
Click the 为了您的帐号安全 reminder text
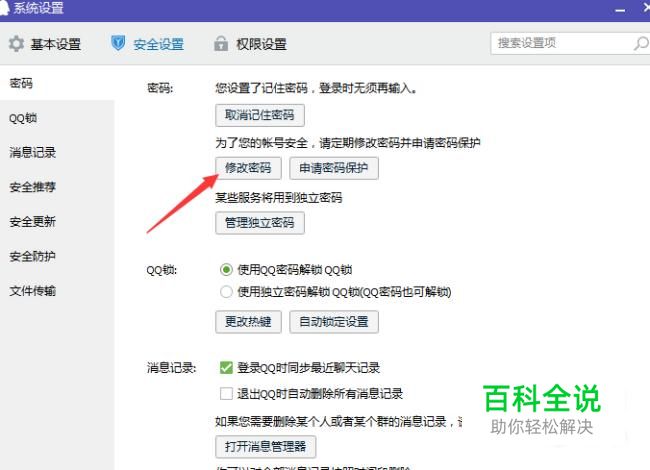347,143
